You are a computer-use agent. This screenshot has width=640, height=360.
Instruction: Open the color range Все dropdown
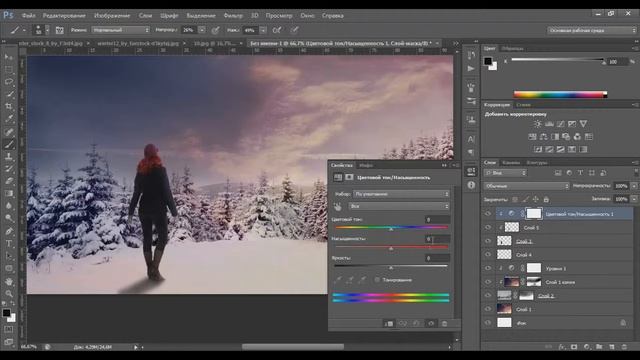[399, 207]
